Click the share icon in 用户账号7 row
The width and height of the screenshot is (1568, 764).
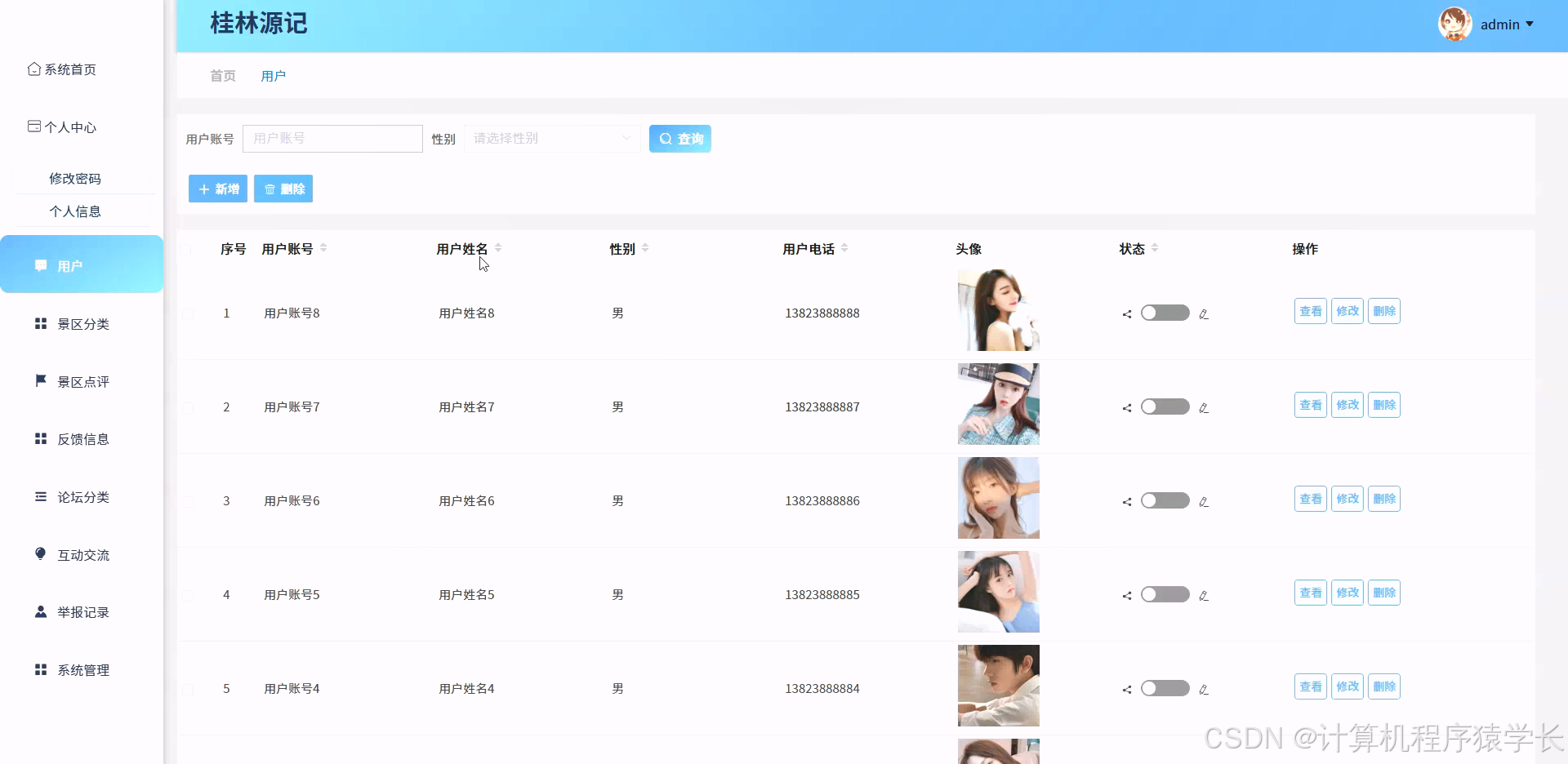[1127, 408]
